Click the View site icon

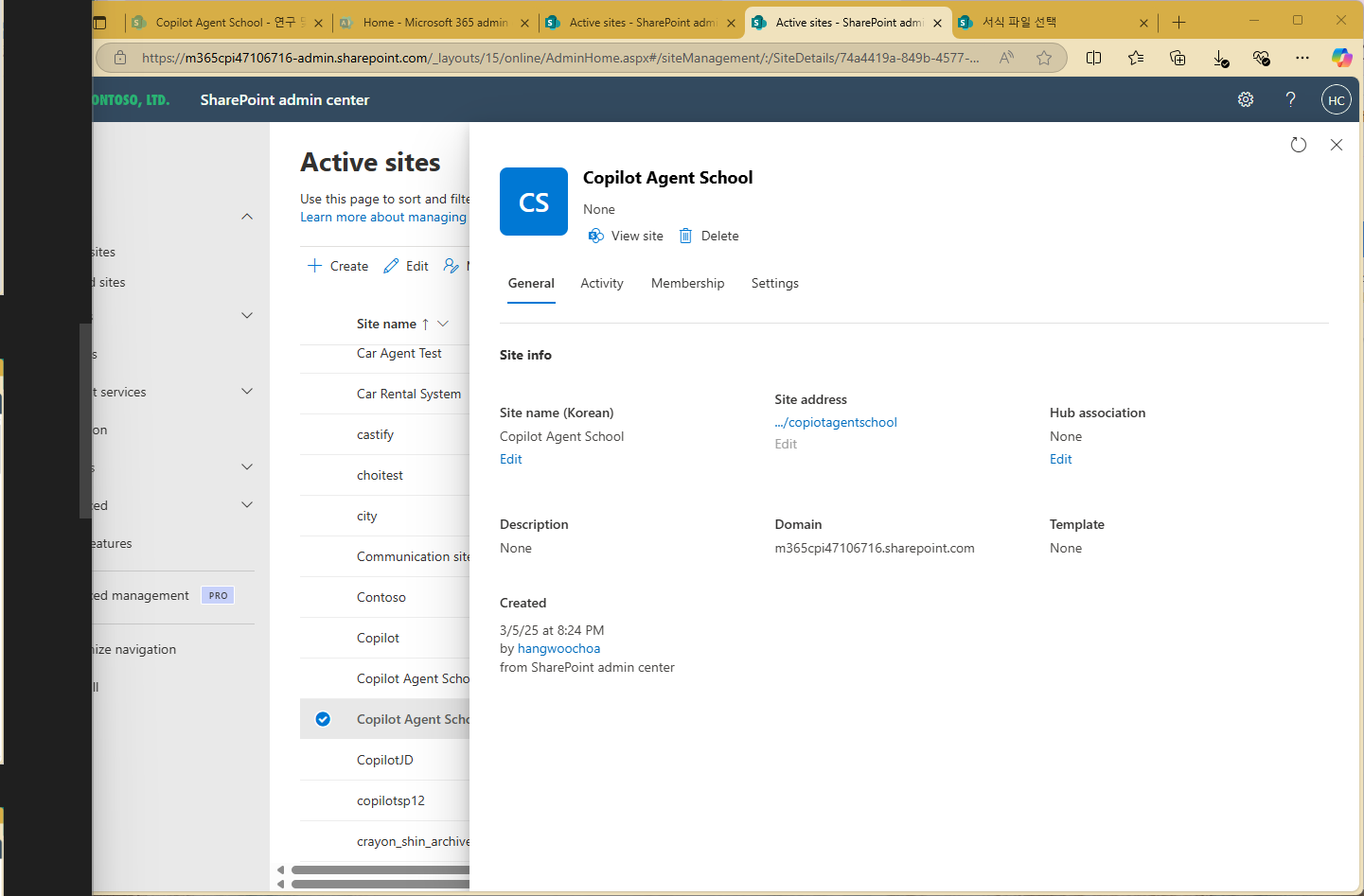(x=595, y=236)
